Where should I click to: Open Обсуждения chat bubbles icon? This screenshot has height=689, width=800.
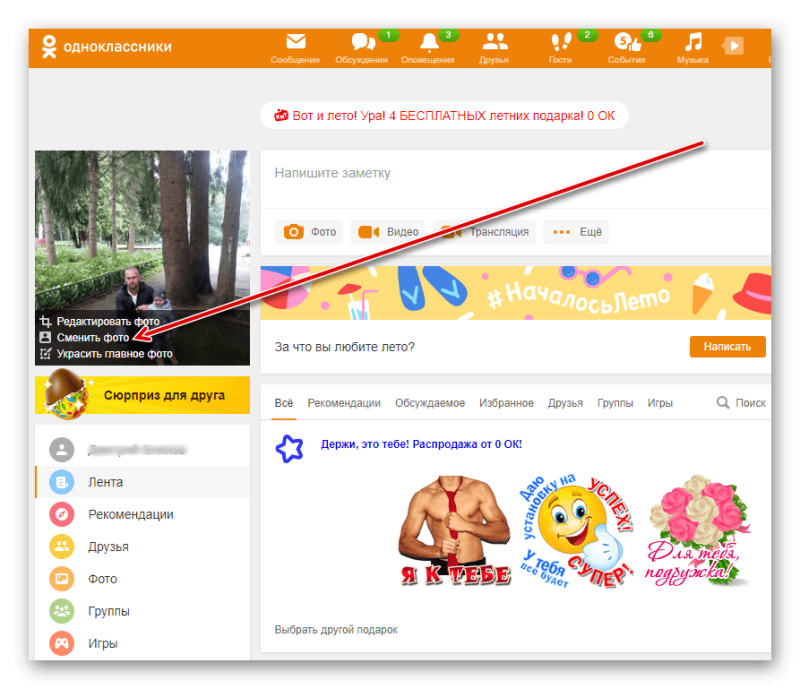pos(363,42)
